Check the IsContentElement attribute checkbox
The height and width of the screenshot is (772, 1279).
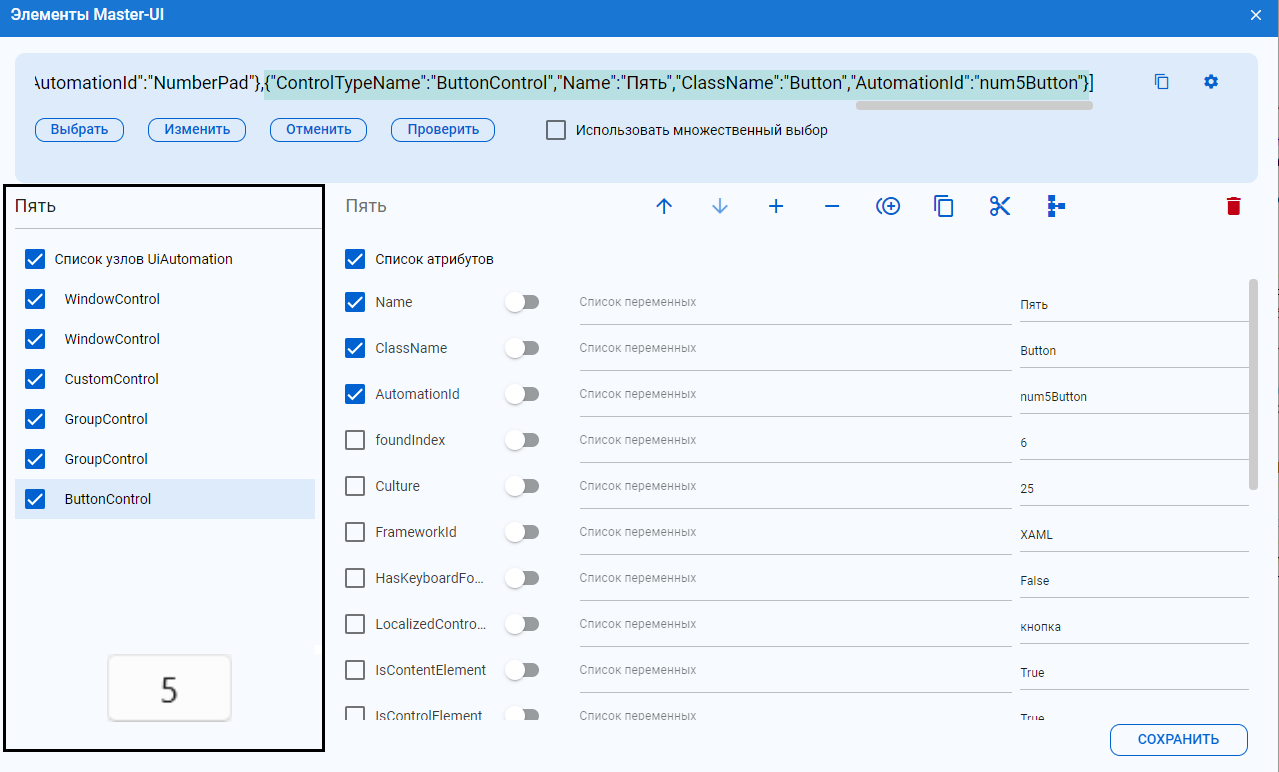click(x=355, y=670)
